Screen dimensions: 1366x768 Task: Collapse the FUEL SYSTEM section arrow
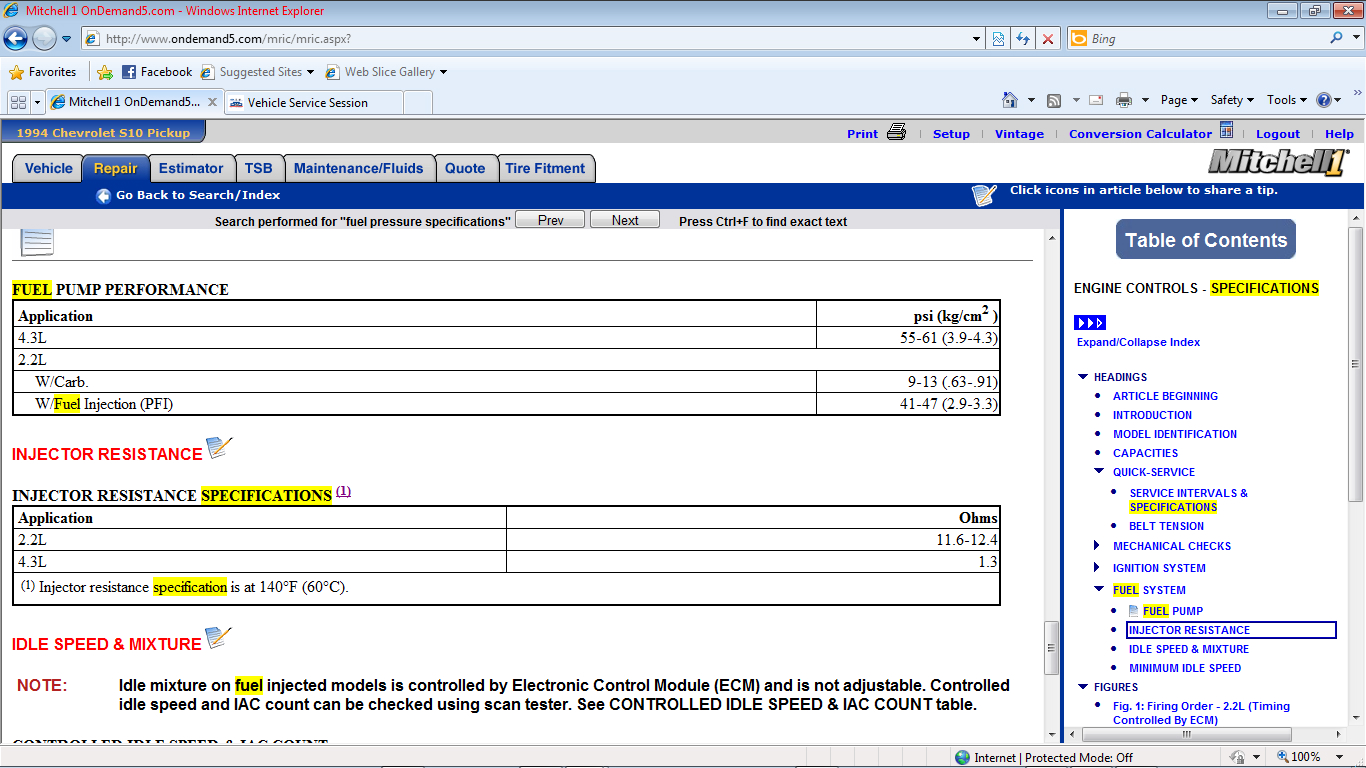tap(1099, 590)
